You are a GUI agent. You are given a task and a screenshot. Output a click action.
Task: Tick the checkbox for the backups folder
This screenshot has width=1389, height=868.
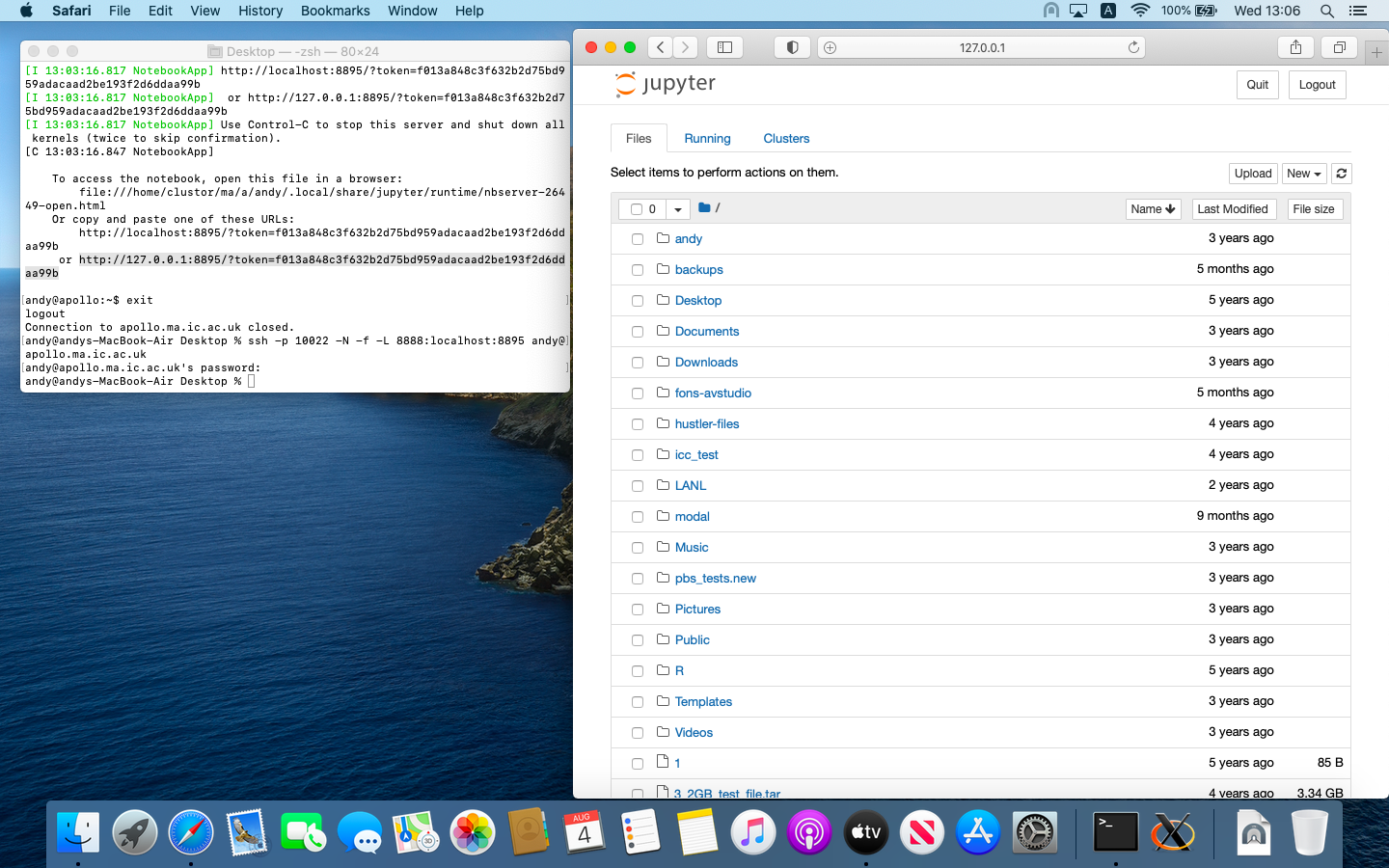(x=638, y=270)
